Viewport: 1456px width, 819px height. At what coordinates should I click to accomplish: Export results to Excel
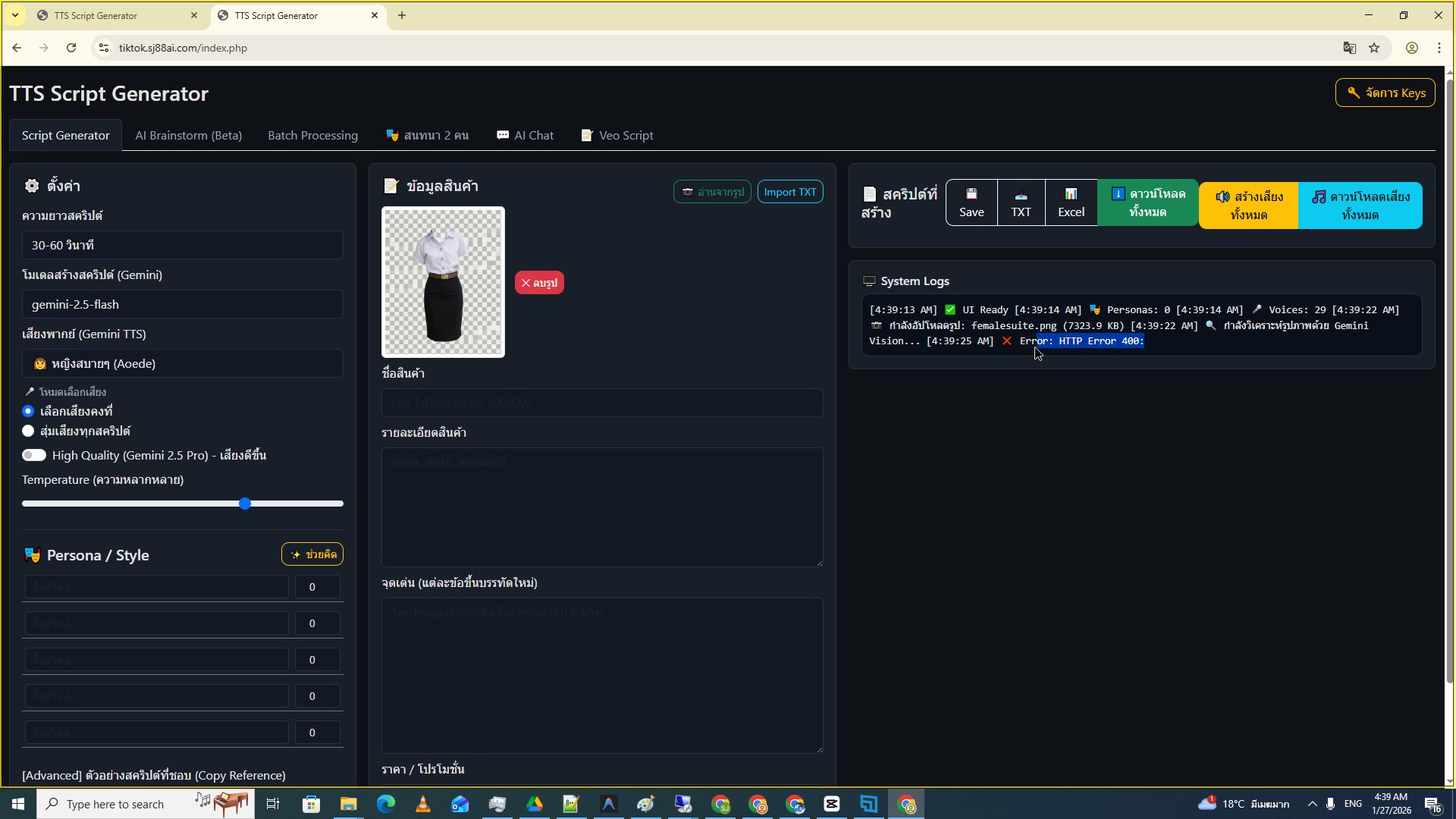[x=1070, y=202]
